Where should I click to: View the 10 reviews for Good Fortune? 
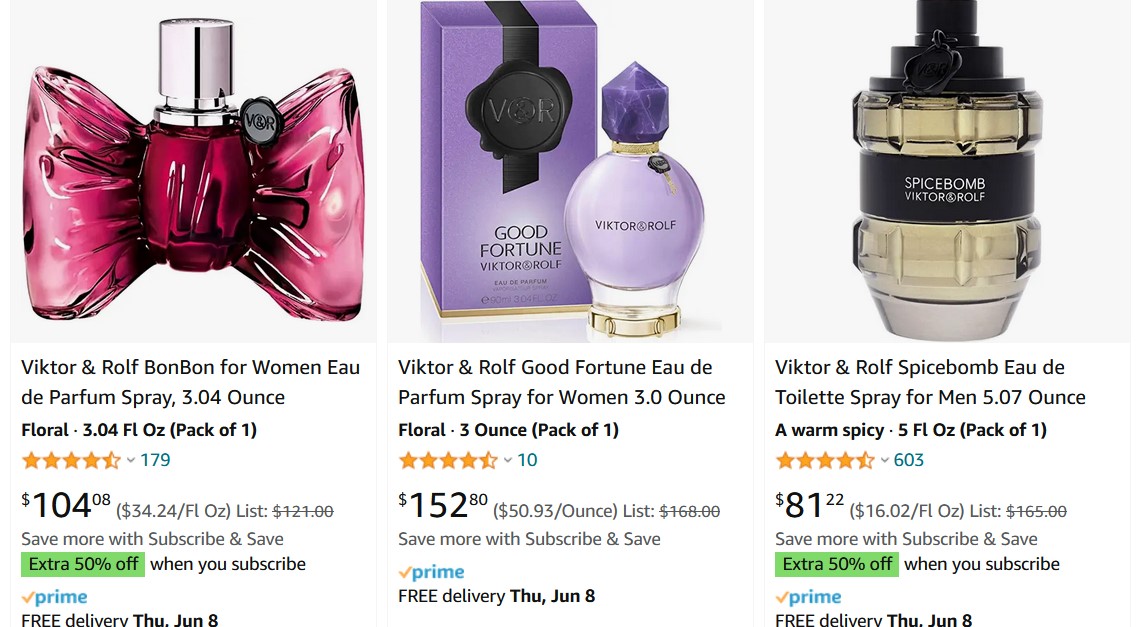(527, 461)
